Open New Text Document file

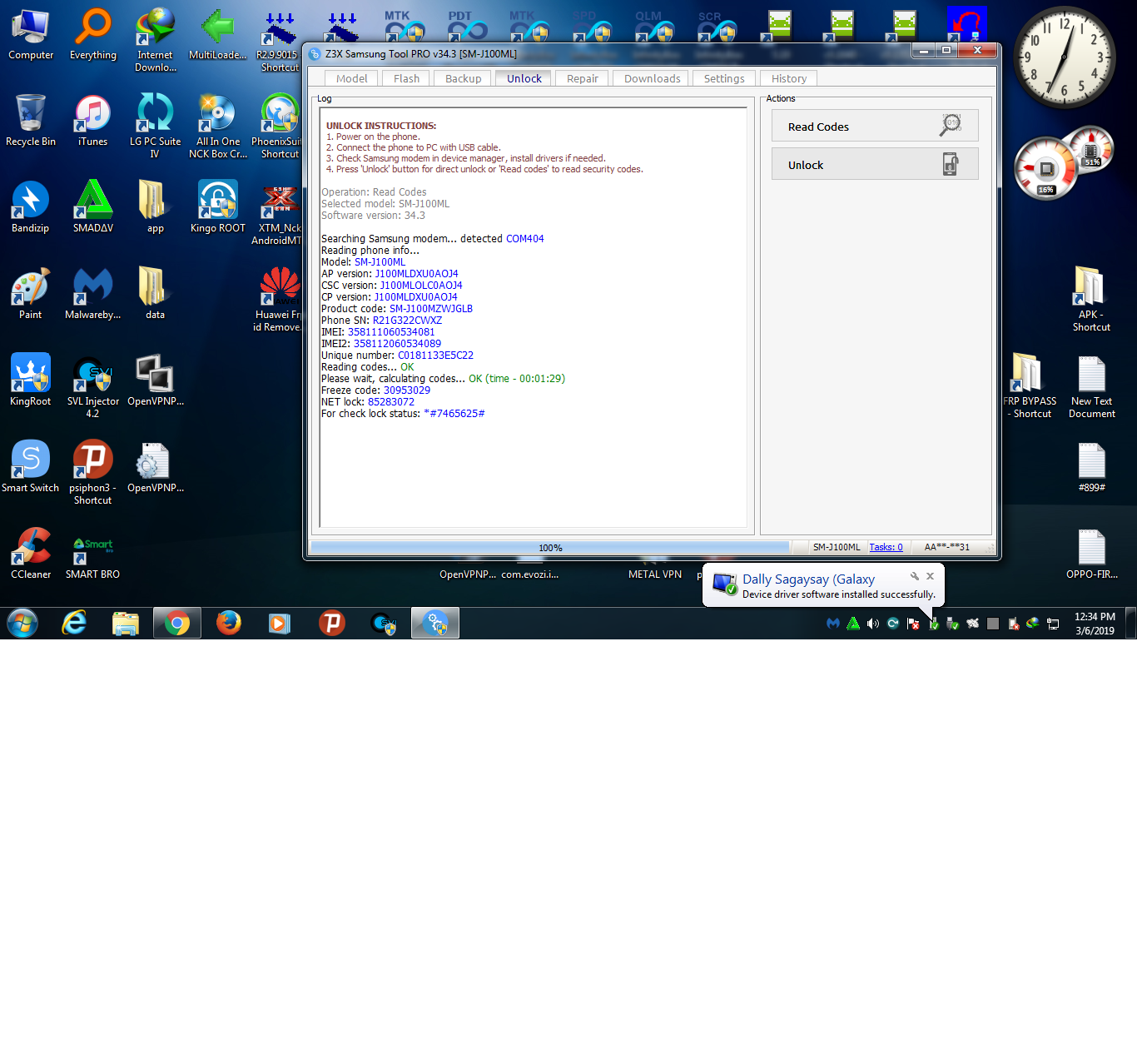(1091, 386)
